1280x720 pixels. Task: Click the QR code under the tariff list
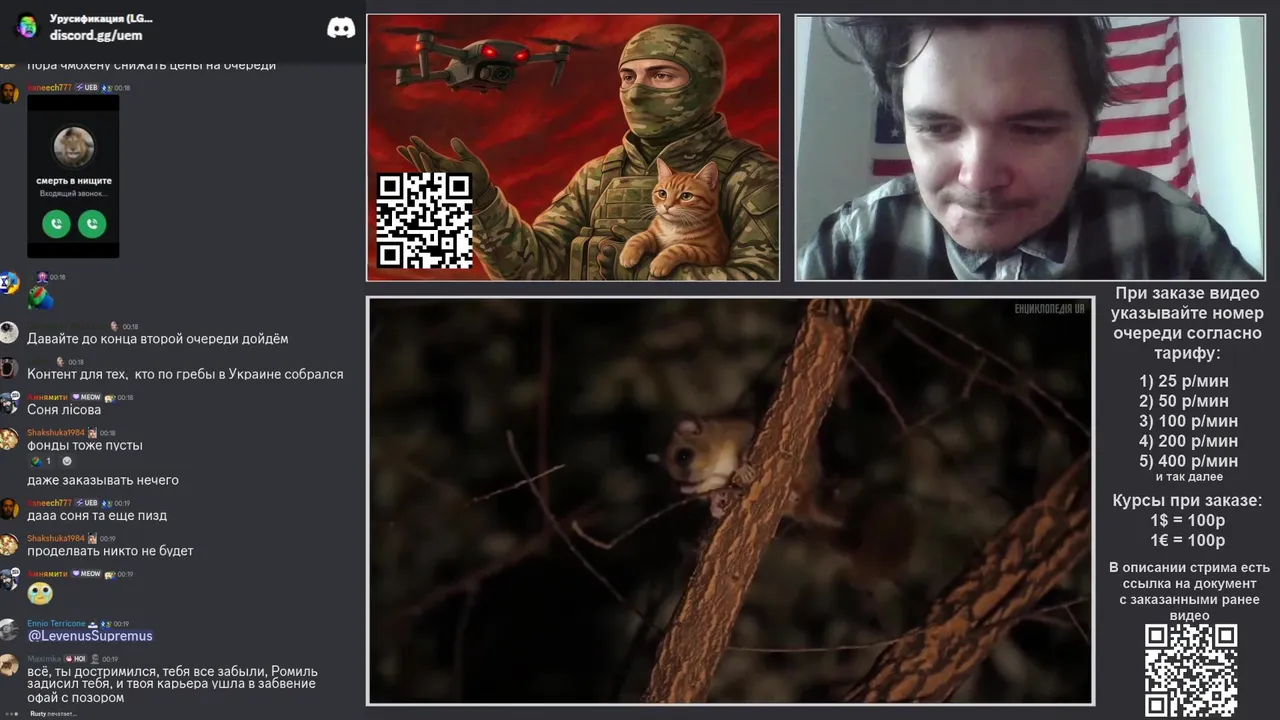[1191, 671]
